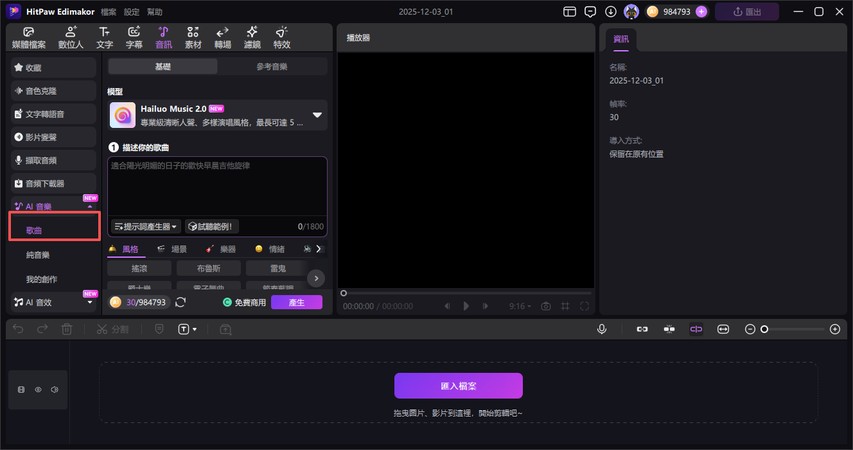Add coins with the plus button
The width and height of the screenshot is (853, 450).
(701, 11)
